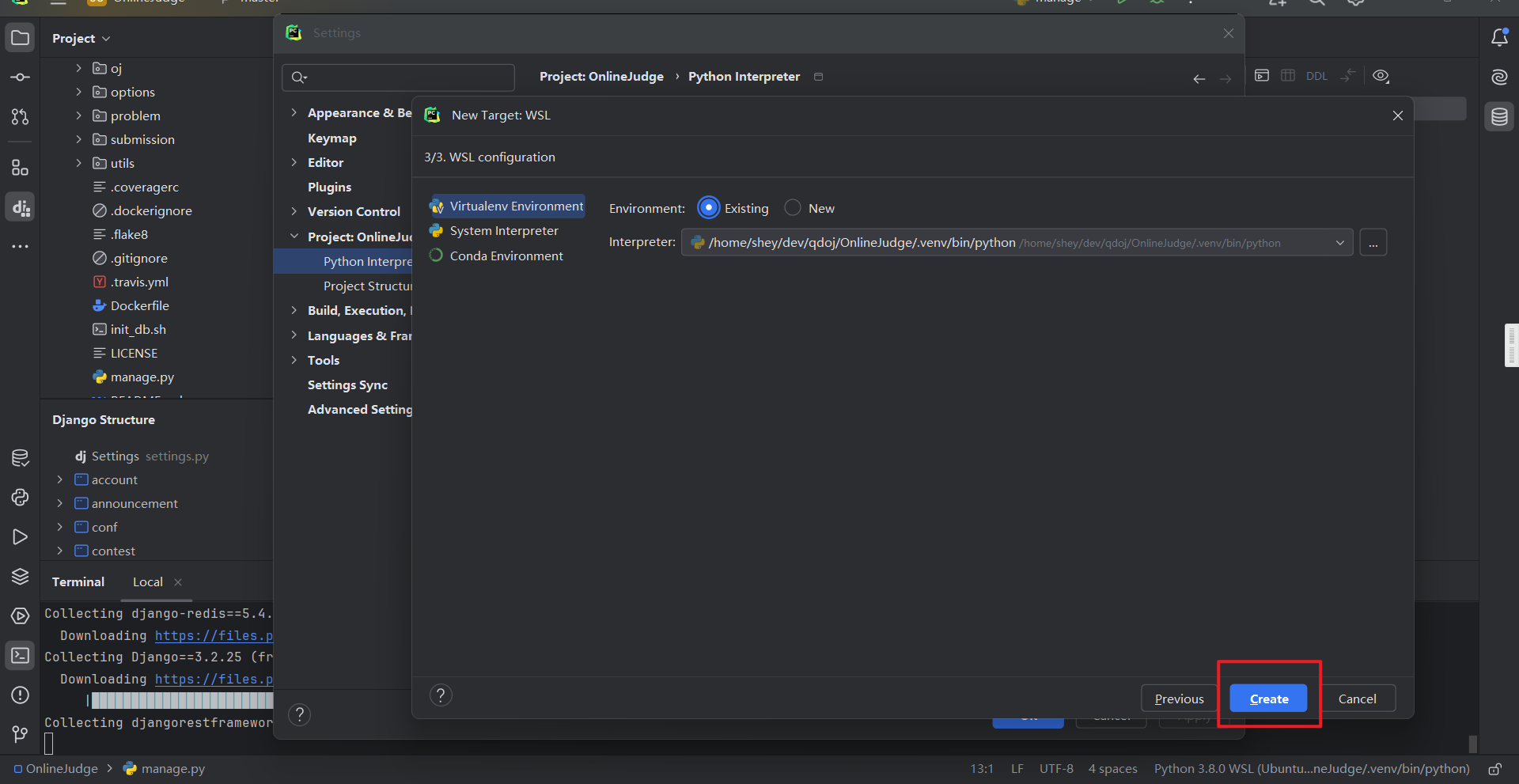Screen dimensions: 1519x784
Task: Expand the account node in Django Structure
Action: click(x=59, y=479)
